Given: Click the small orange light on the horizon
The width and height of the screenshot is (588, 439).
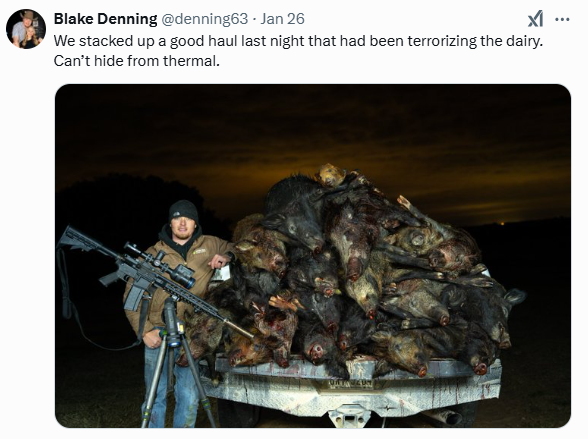Looking at the screenshot, I should tap(502, 224).
